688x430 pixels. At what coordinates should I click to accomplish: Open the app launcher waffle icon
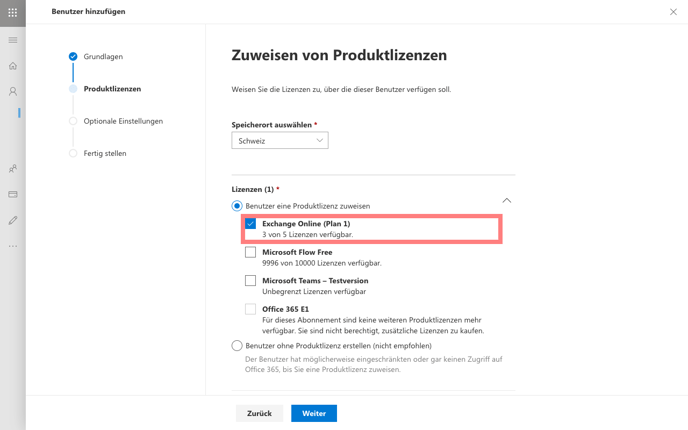pyautogui.click(x=13, y=13)
